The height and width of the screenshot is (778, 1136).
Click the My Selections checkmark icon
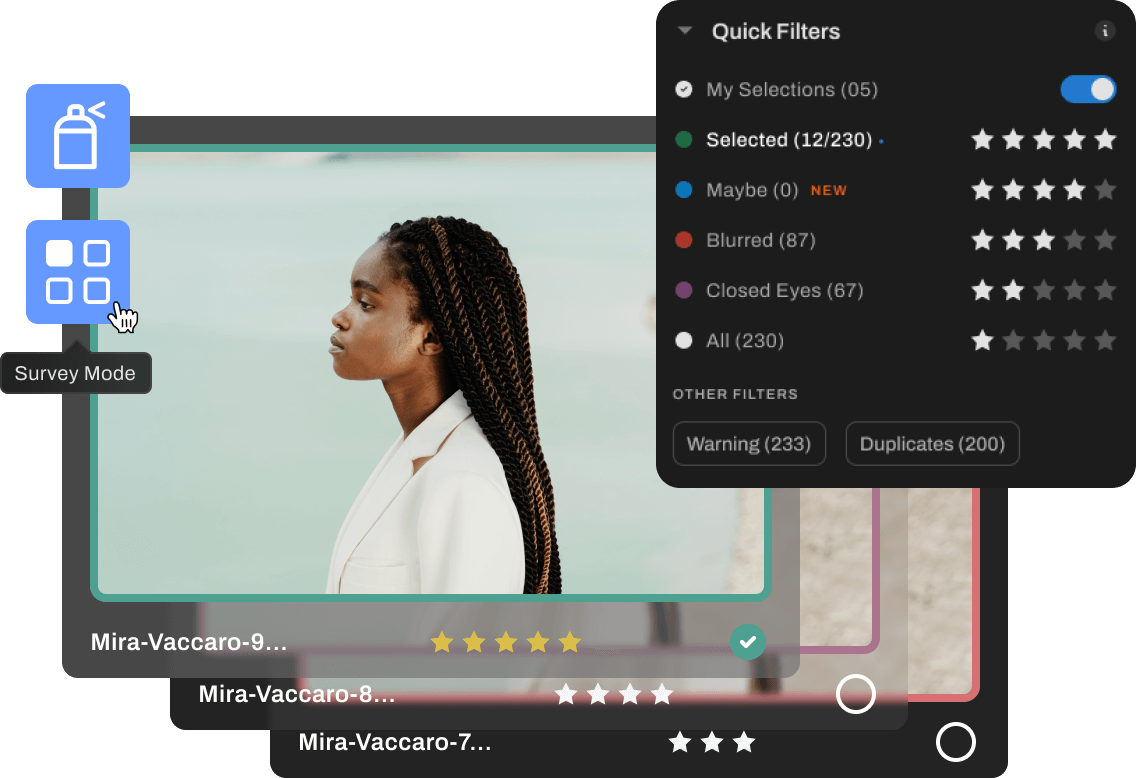684,89
